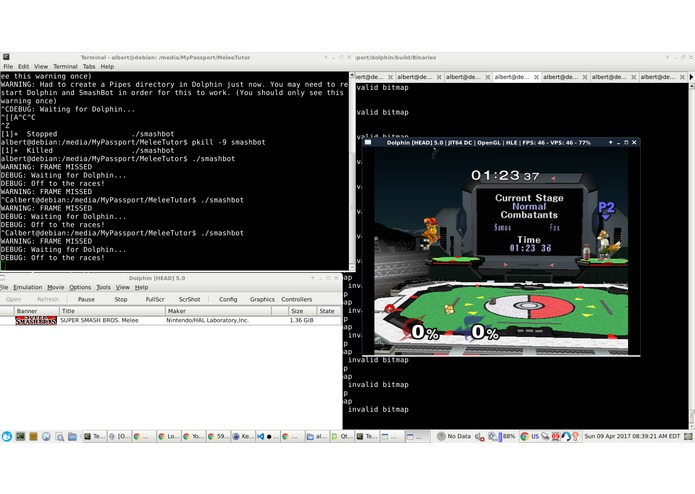Open the File menu in MeleeTutor terminal

click(x=8, y=66)
